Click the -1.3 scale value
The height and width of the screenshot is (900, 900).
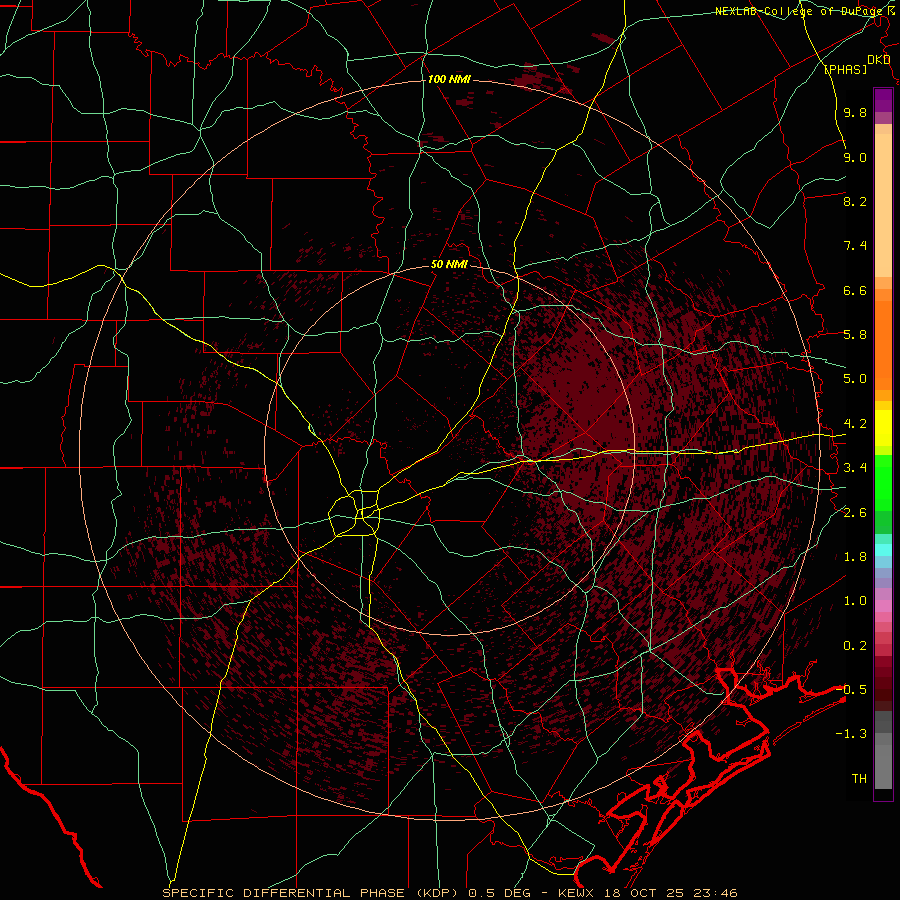point(852,735)
